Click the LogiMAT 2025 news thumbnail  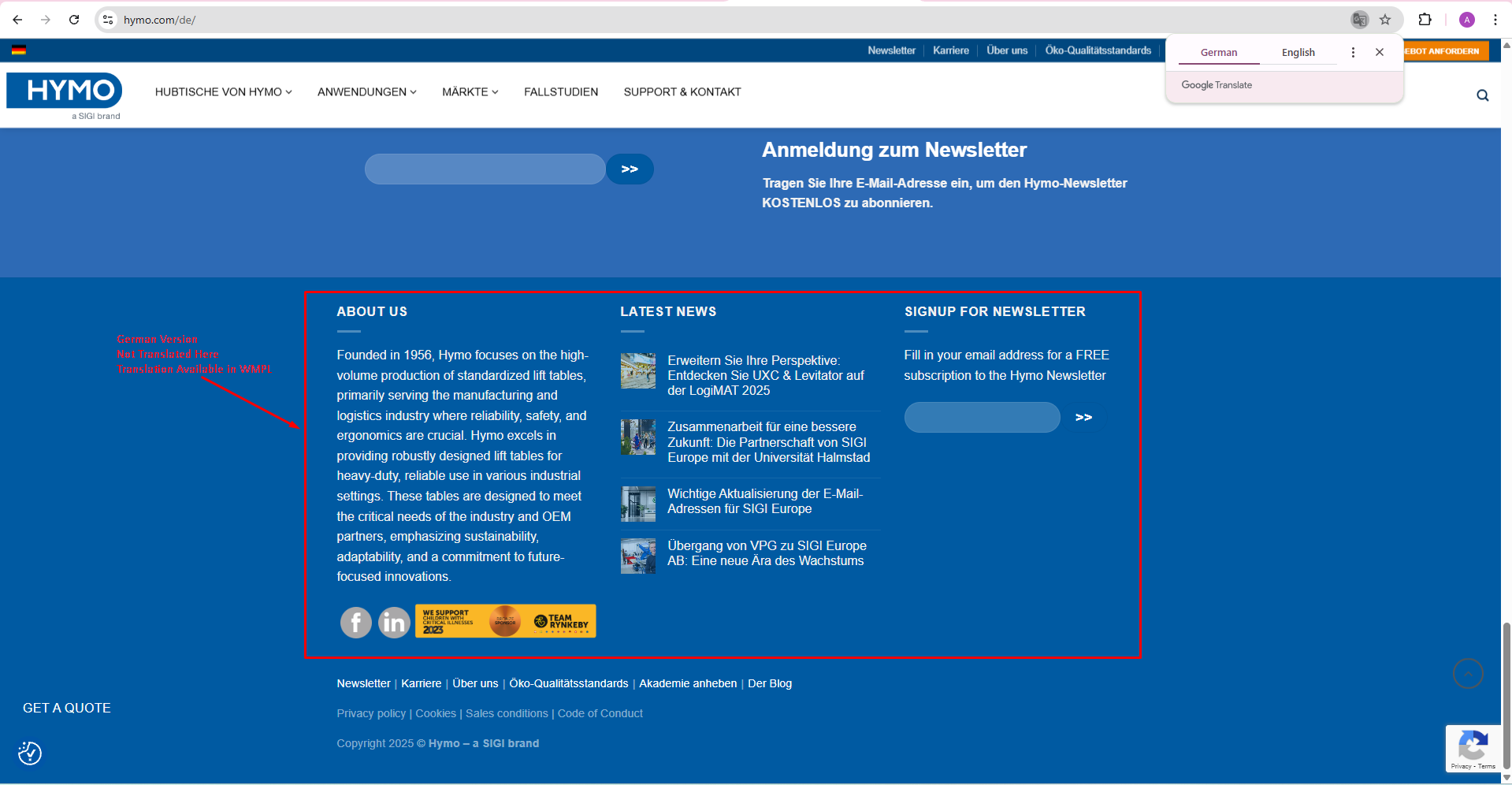[x=638, y=371]
